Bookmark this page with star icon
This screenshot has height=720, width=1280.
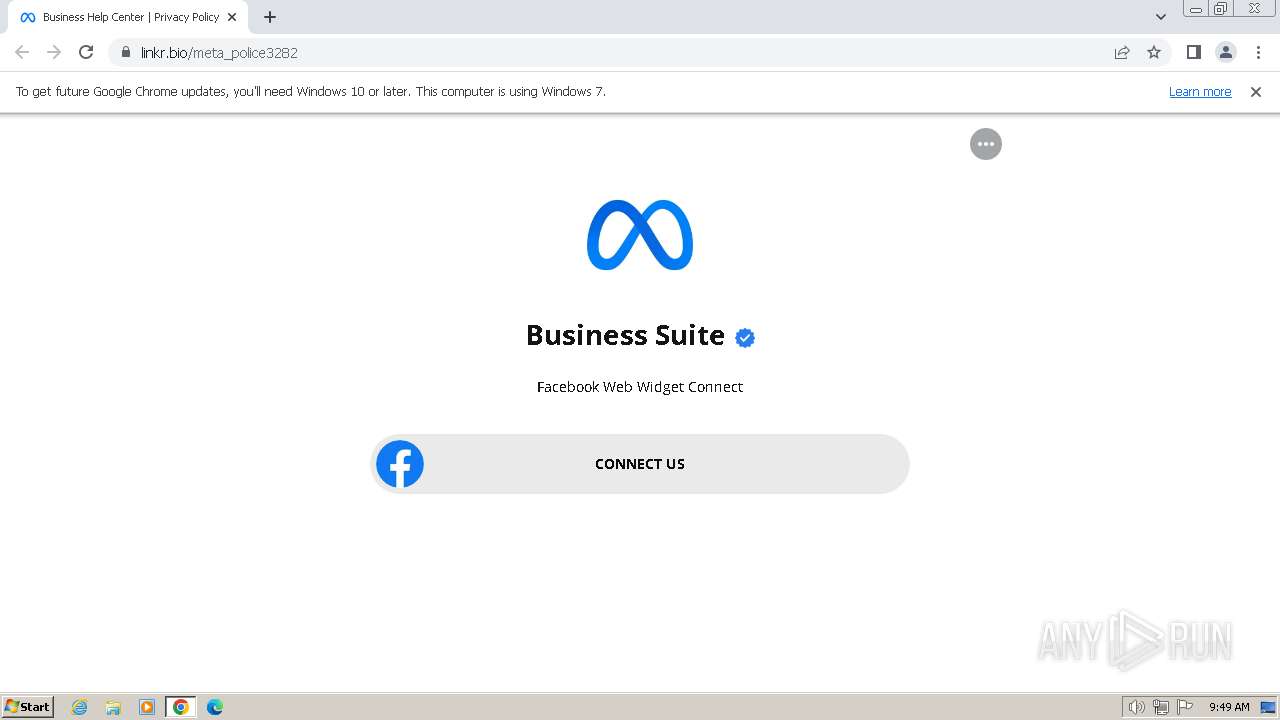[1154, 52]
